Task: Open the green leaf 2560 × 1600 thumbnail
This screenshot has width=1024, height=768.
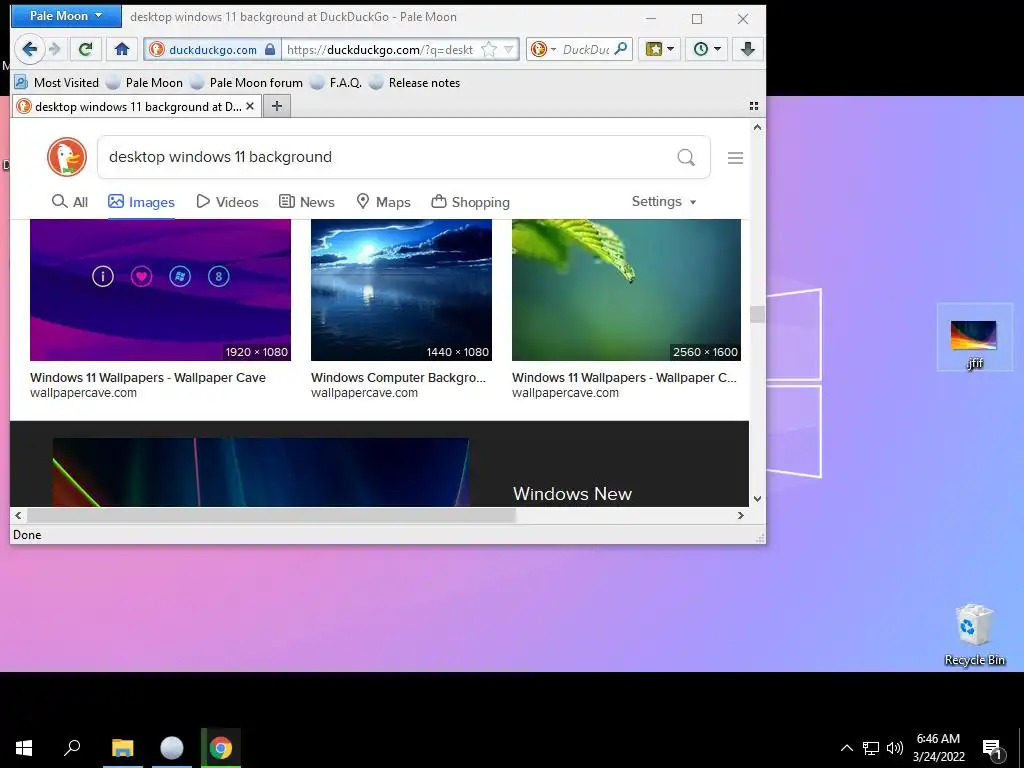Action: [626, 290]
